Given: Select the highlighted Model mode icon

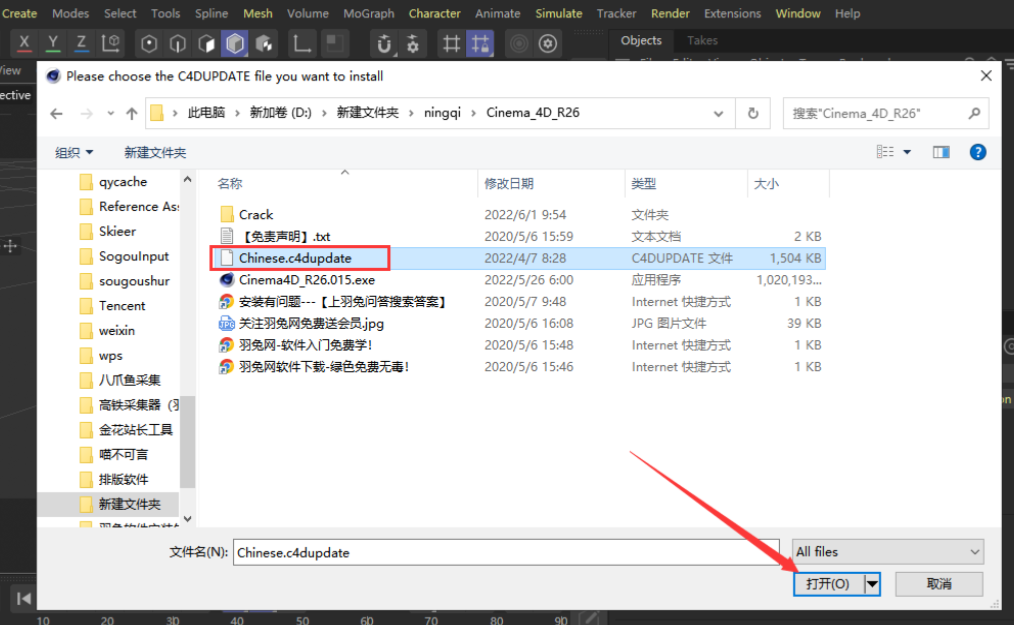Looking at the screenshot, I should point(235,43).
